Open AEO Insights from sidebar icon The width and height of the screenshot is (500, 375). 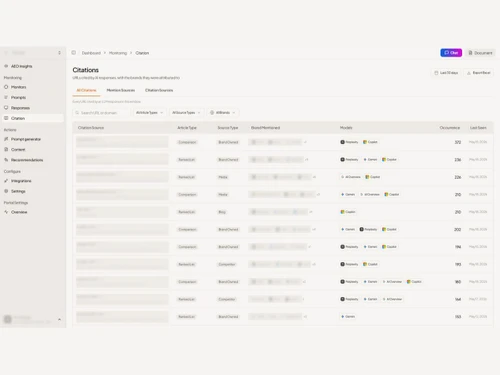[x=6, y=66]
